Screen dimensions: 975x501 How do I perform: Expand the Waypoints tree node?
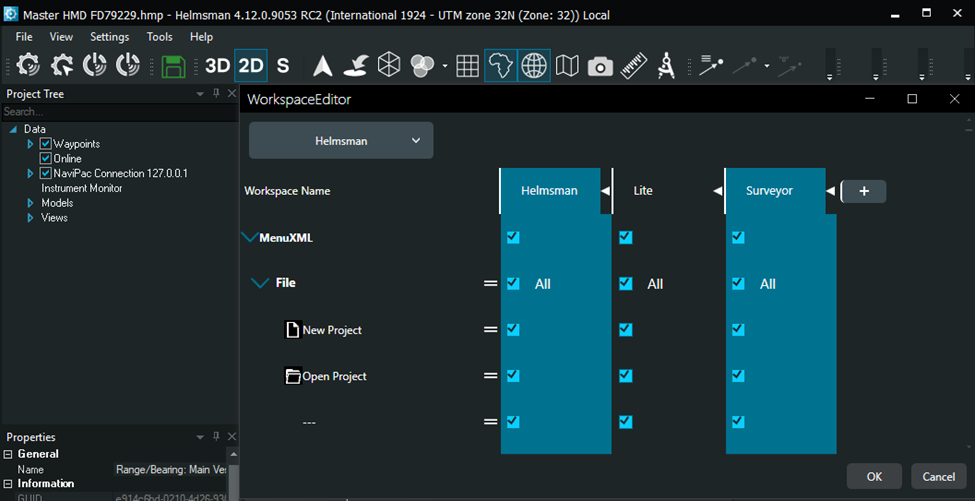pyautogui.click(x=30, y=144)
